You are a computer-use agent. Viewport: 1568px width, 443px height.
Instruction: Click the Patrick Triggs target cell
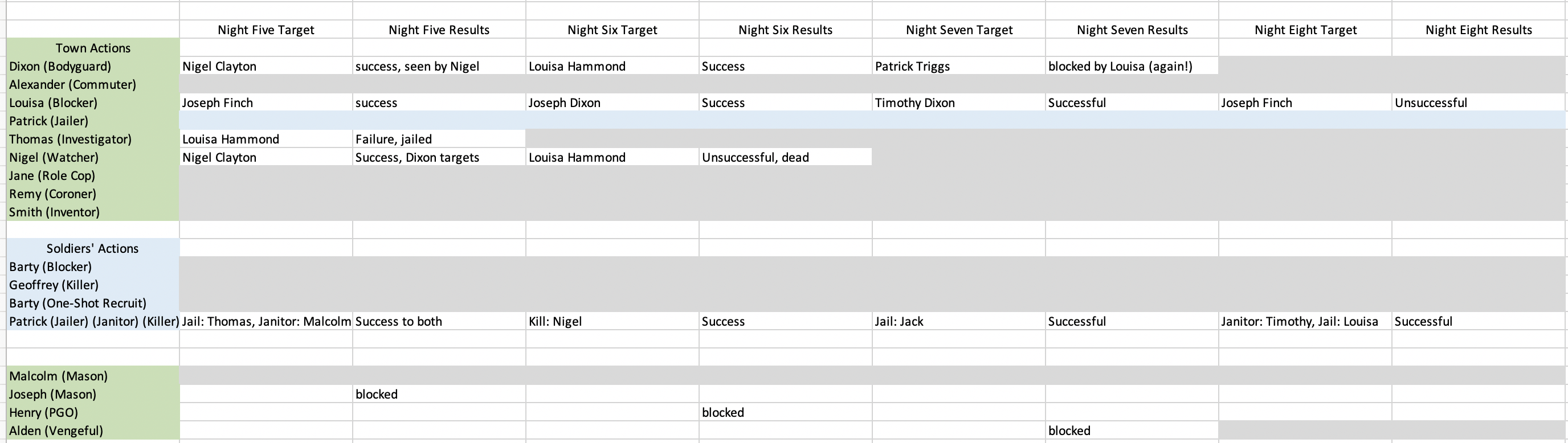click(912, 66)
